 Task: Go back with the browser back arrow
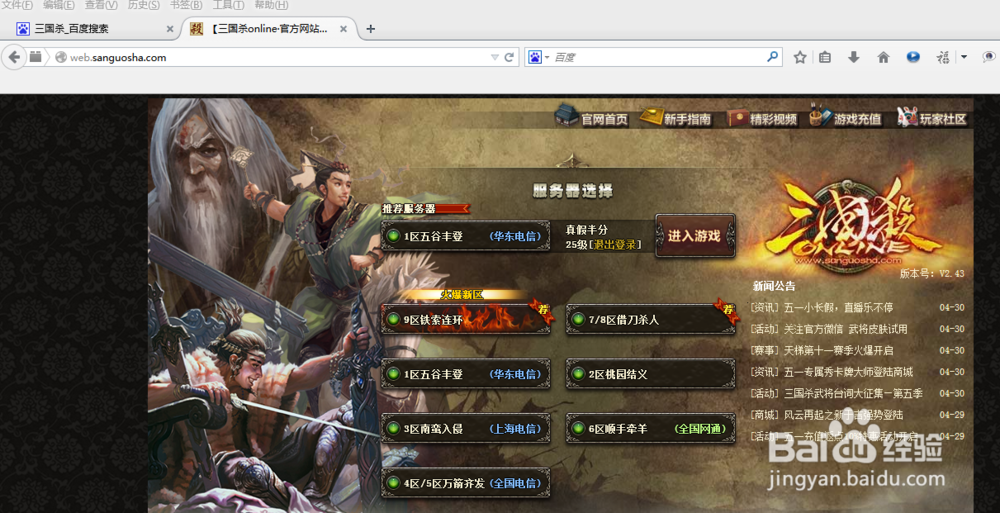click(x=14, y=57)
